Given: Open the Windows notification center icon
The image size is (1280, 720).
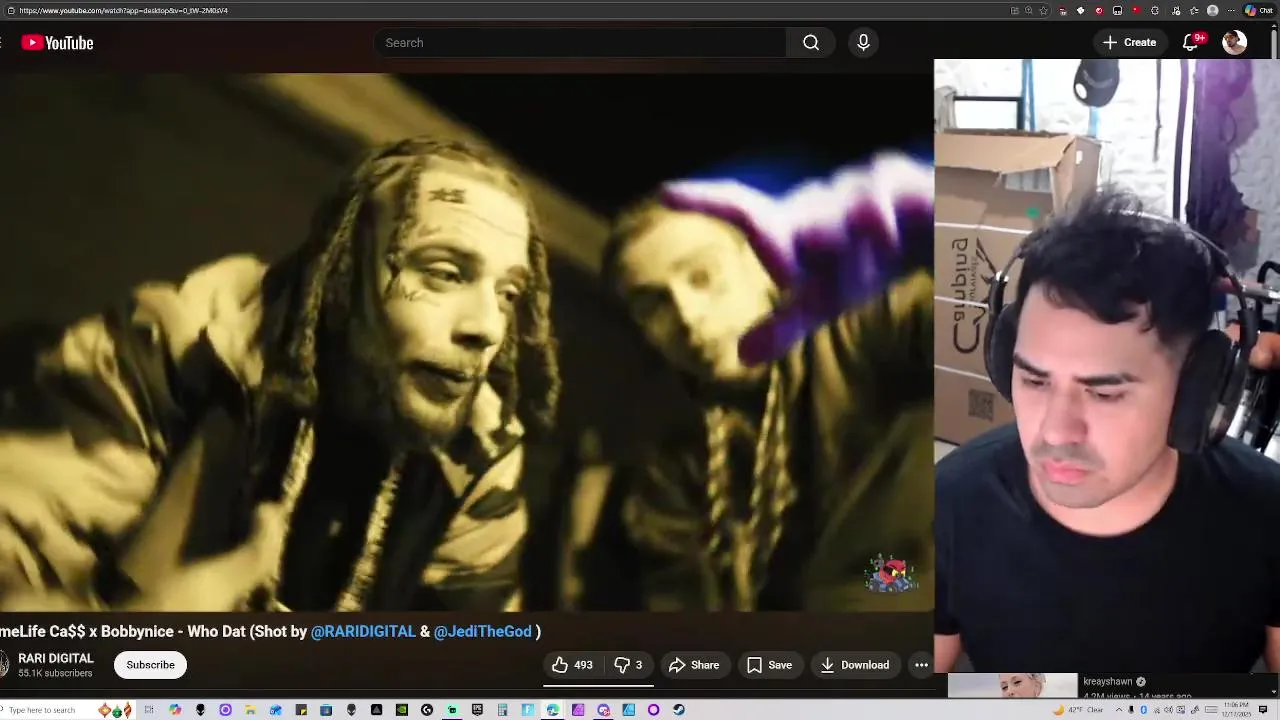Looking at the screenshot, I should point(1263,710).
